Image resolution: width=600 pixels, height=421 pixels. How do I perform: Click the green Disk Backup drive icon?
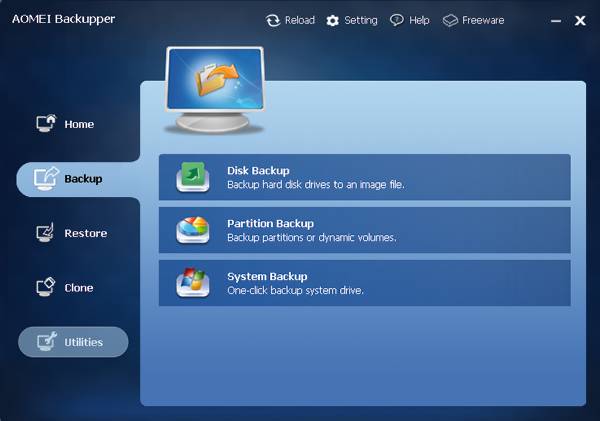pos(193,177)
